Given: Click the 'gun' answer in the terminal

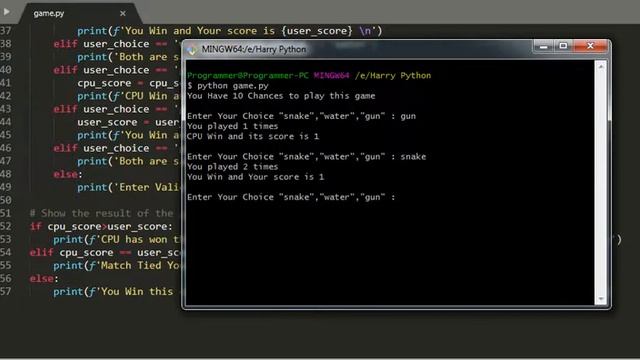Looking at the screenshot, I should point(408,116).
